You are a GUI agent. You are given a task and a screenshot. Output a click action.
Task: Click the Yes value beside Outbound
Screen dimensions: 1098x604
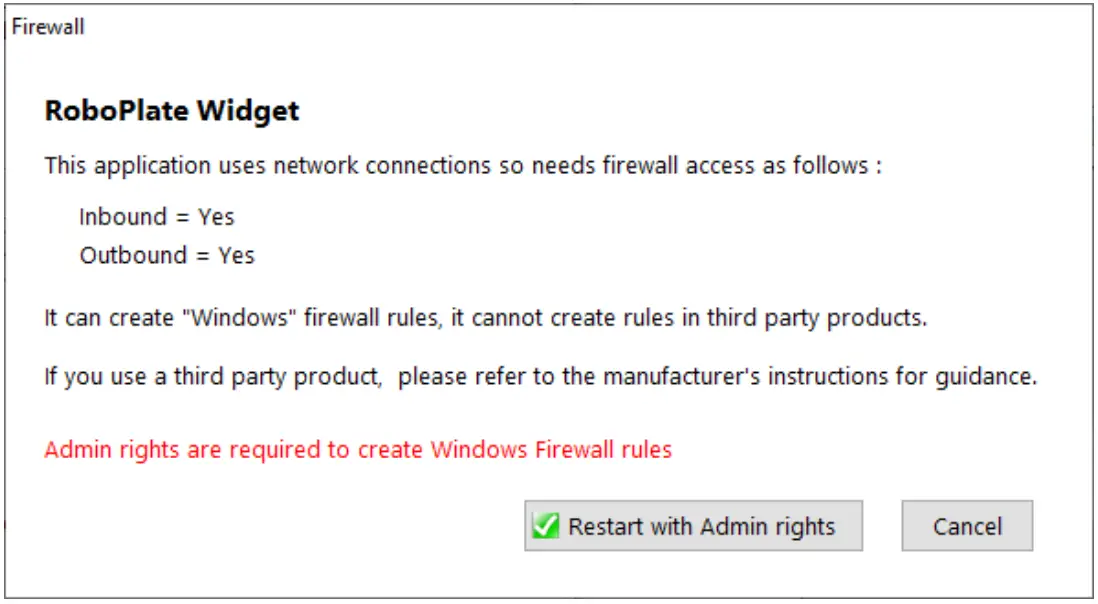[x=236, y=255]
